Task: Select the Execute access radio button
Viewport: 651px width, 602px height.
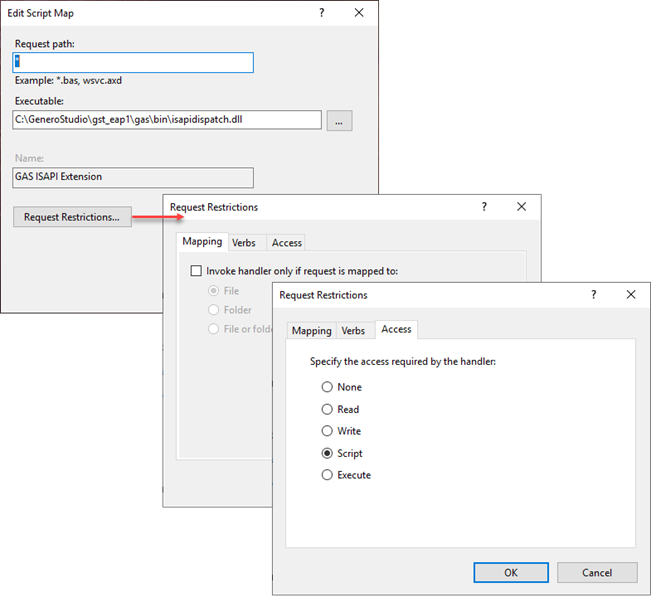Action: [x=327, y=475]
